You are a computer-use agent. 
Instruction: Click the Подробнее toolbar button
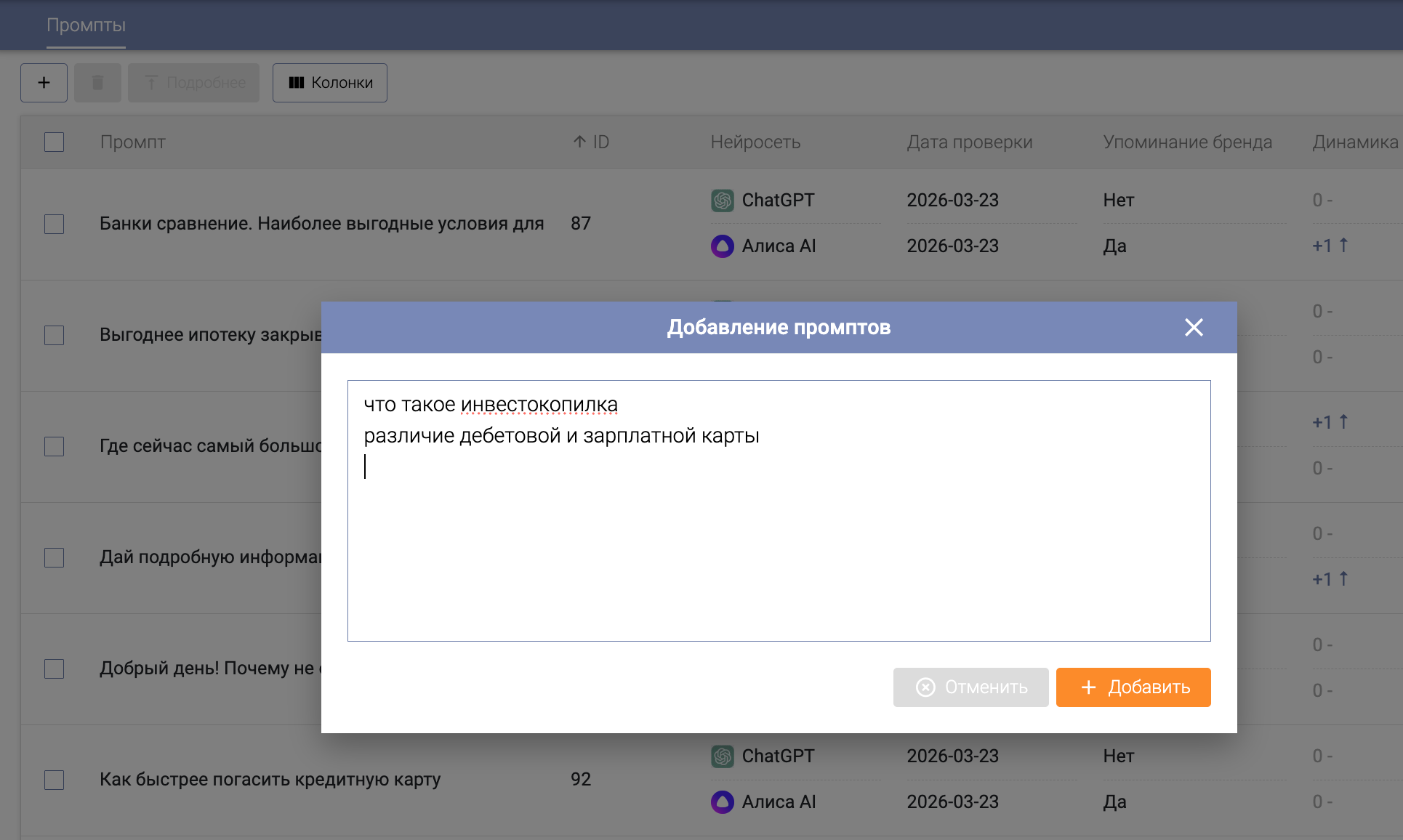[193, 83]
